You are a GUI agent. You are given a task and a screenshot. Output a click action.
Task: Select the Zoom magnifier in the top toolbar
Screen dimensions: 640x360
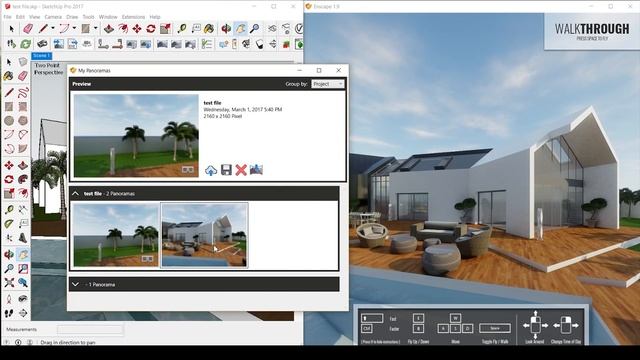[254, 29]
